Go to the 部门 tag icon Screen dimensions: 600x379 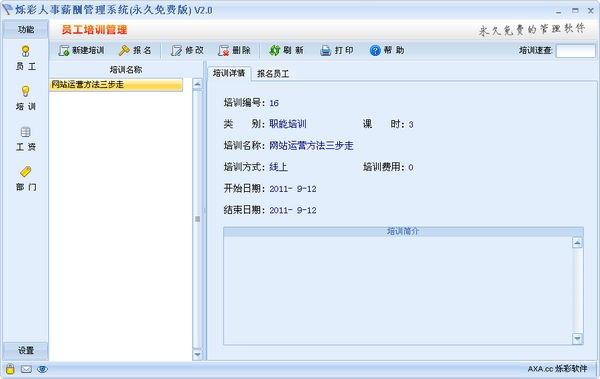click(26, 171)
